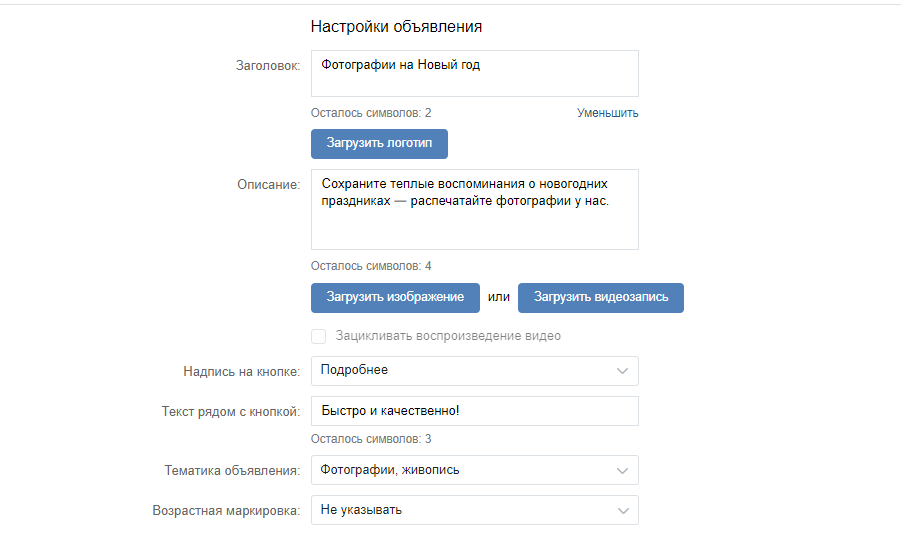Click the 'Осталось символов: 4' counter
The width and height of the screenshot is (901, 546).
(371, 266)
